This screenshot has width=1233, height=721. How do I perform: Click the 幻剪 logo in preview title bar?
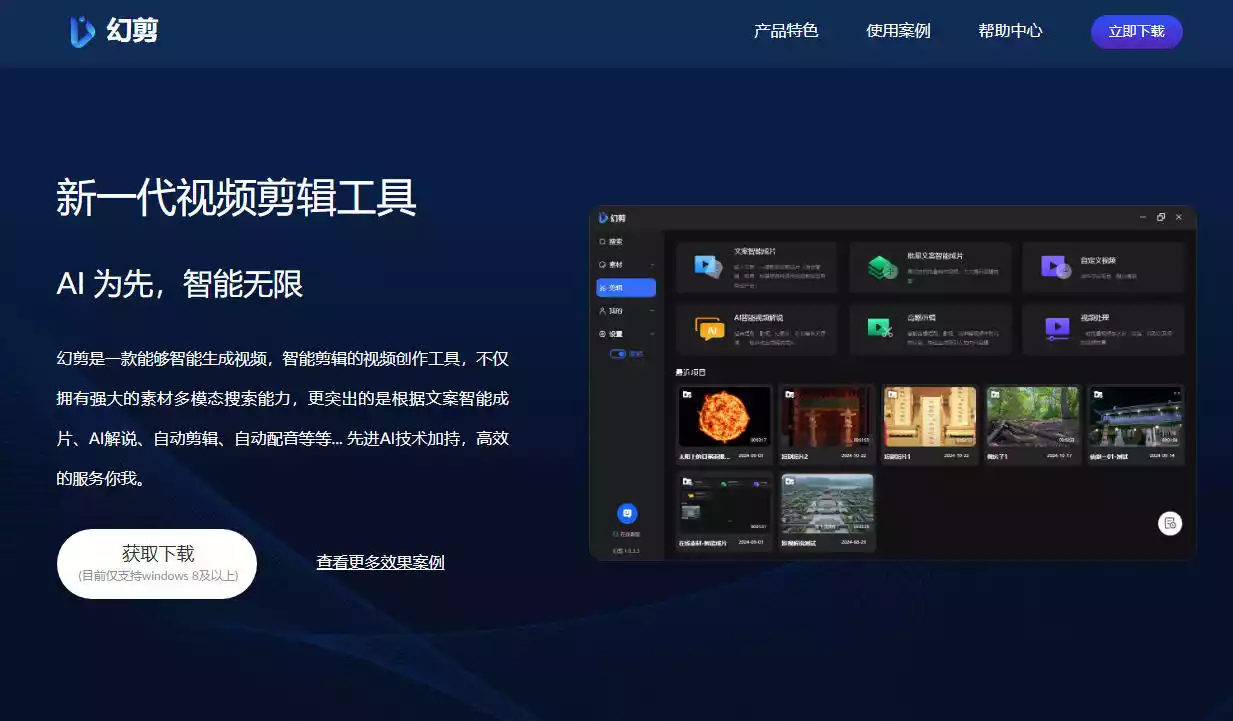pos(612,217)
